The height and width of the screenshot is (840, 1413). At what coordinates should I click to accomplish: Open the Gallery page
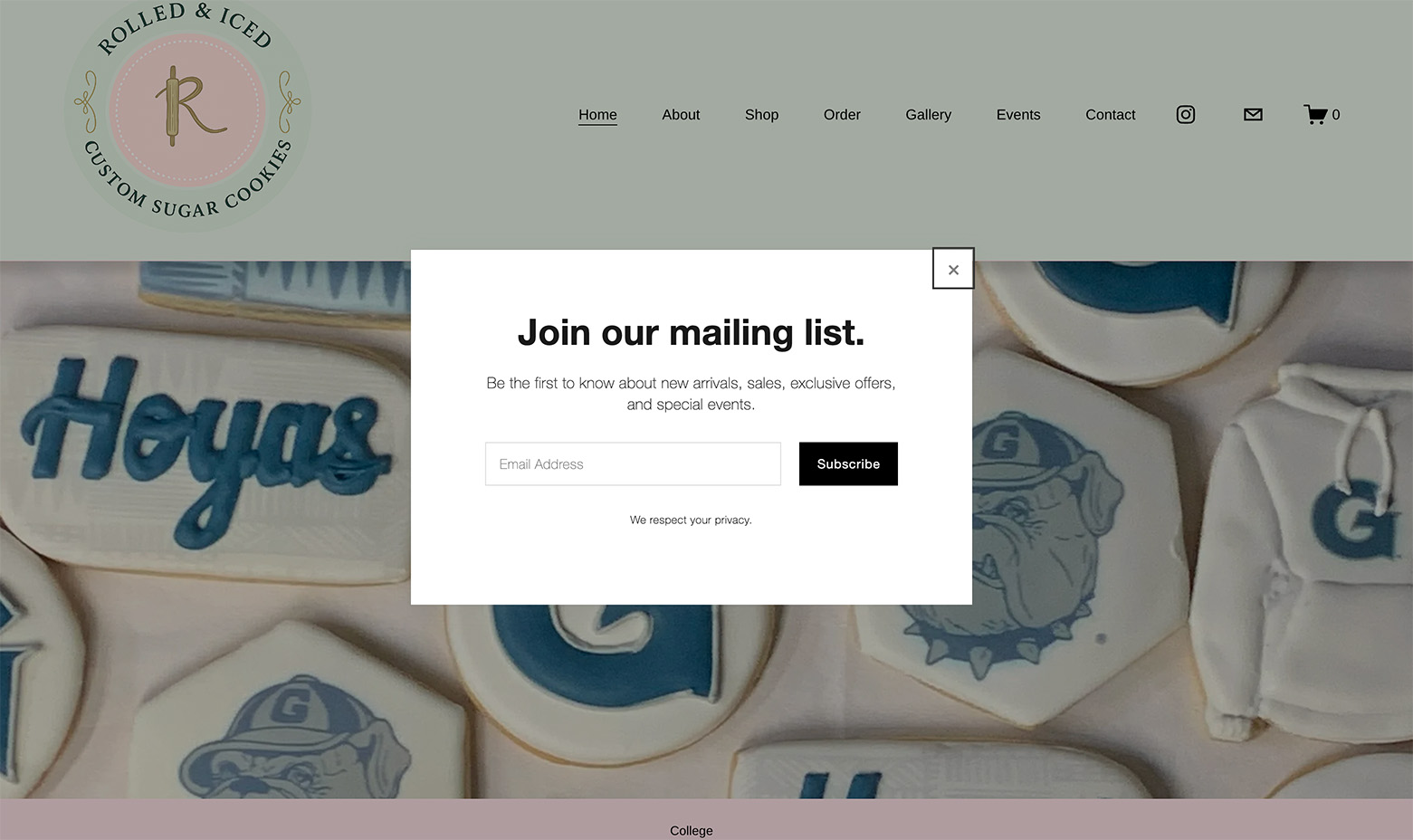pos(928,115)
